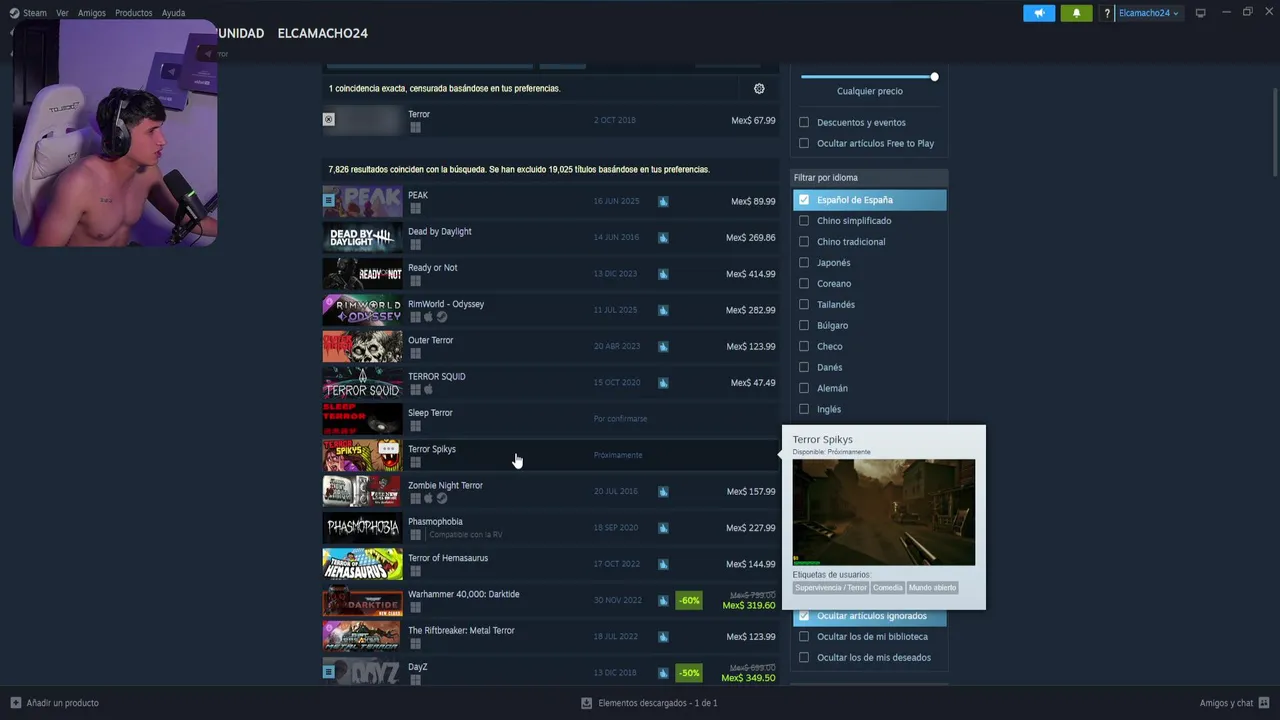Open the Elcamacho24 account dropdown
Viewport: 1280px width, 720px height.
tap(1149, 13)
